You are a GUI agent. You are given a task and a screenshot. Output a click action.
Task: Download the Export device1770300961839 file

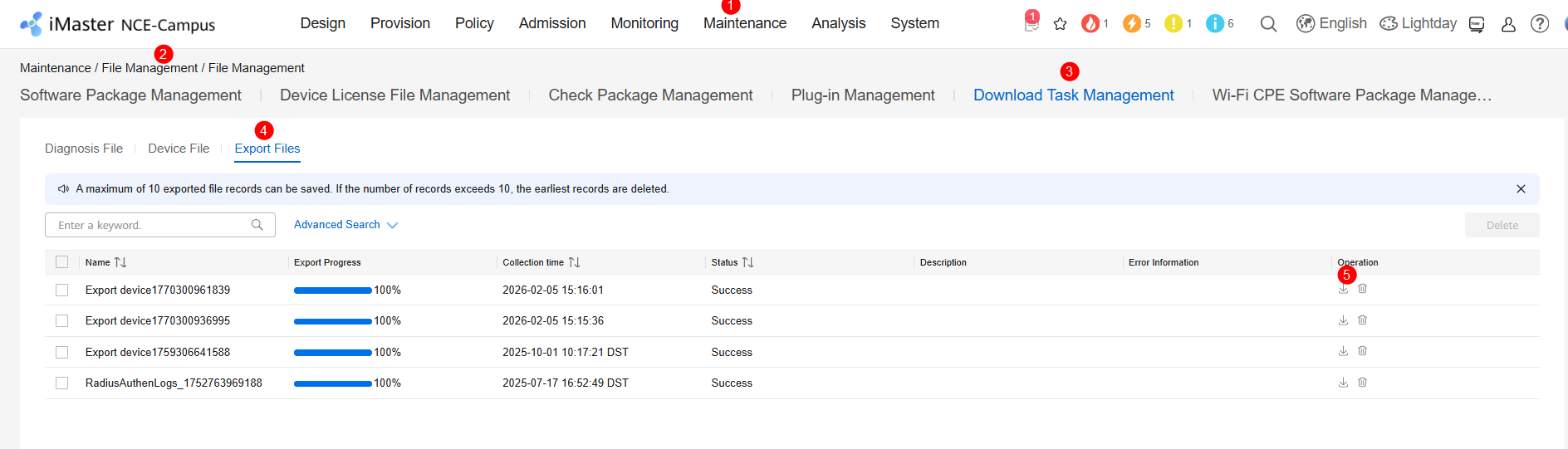(1343, 290)
